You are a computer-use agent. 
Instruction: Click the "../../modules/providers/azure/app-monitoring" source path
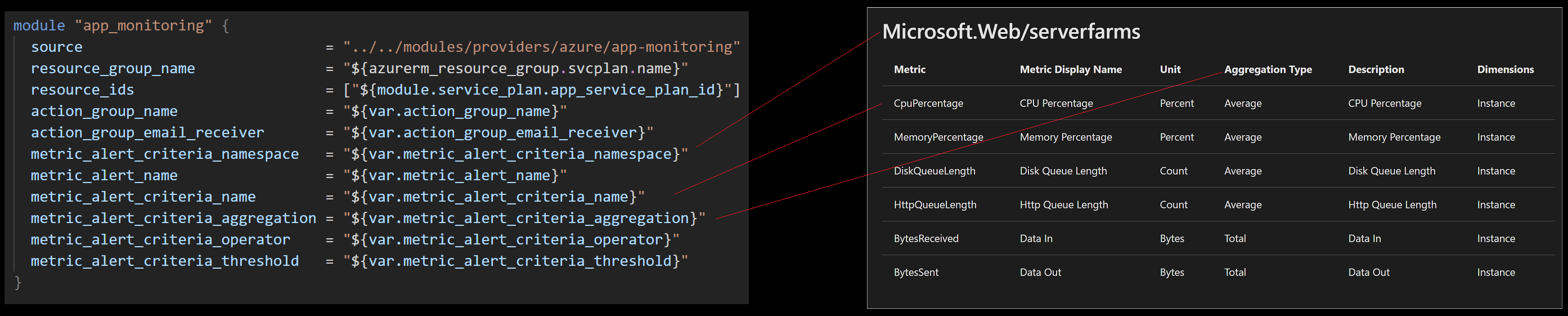[541, 47]
